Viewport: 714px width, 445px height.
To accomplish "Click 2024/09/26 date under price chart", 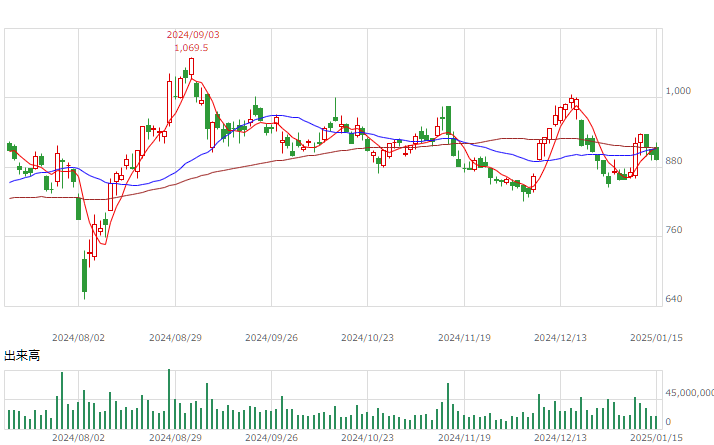I will click(271, 338).
